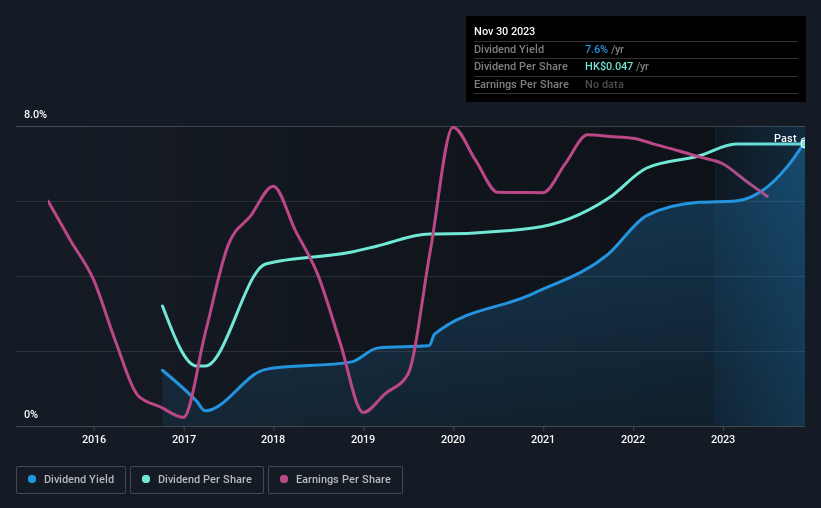Click the 2022 x-axis year label
Image resolution: width=821 pixels, height=508 pixels.
coord(633,439)
